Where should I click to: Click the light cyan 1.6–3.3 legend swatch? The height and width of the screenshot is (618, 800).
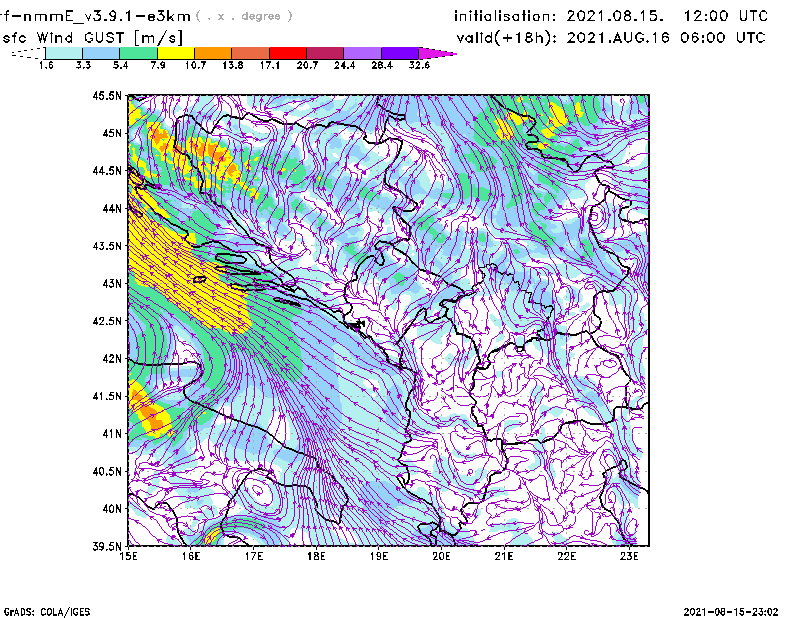pyautogui.click(x=64, y=53)
